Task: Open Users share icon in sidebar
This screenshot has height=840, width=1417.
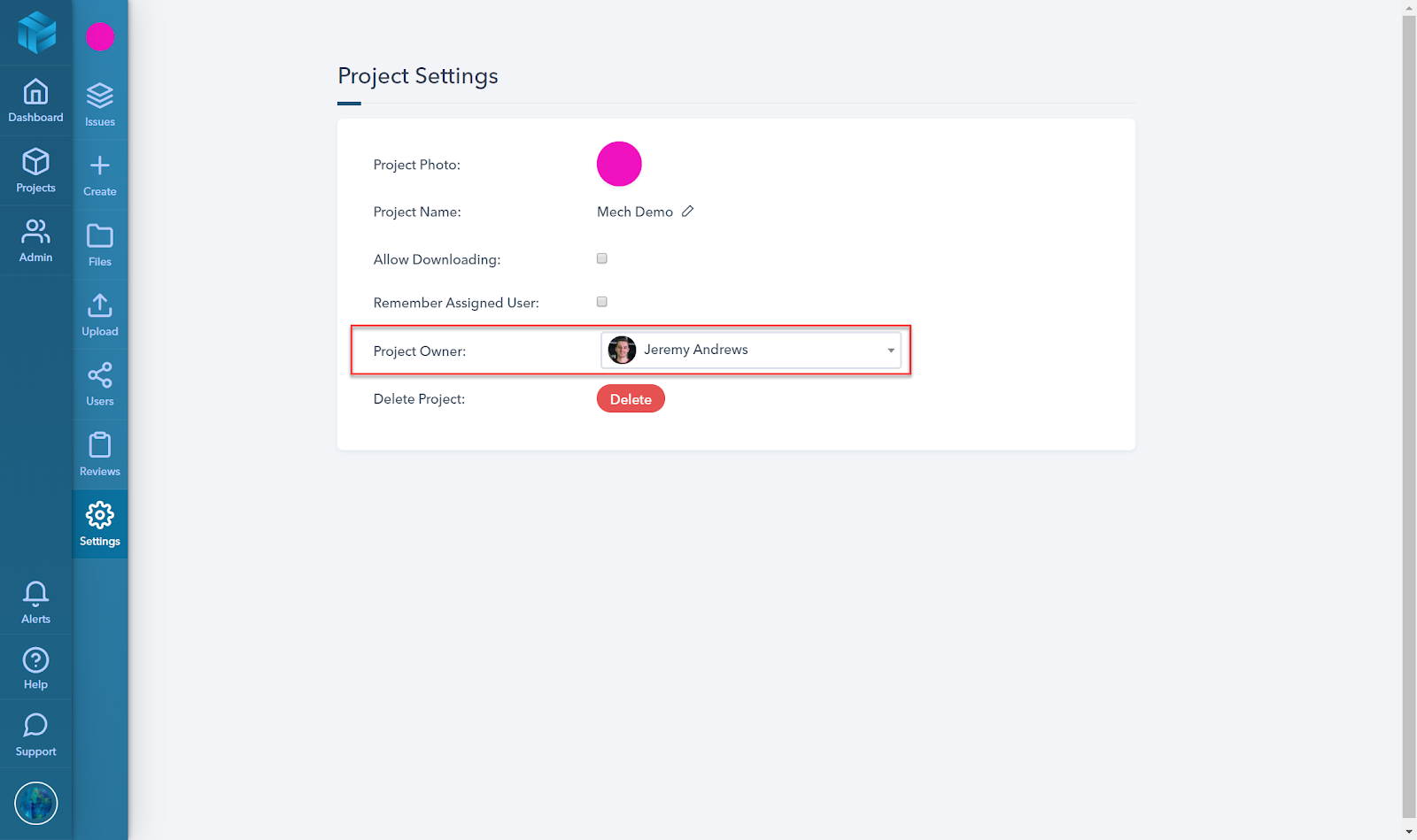Action: coord(100,375)
